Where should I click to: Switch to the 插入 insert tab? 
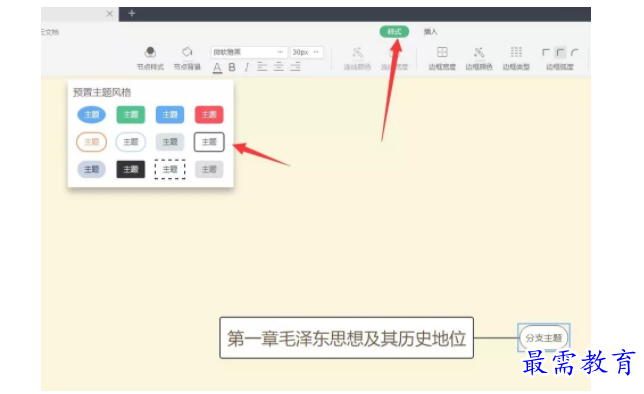430,32
